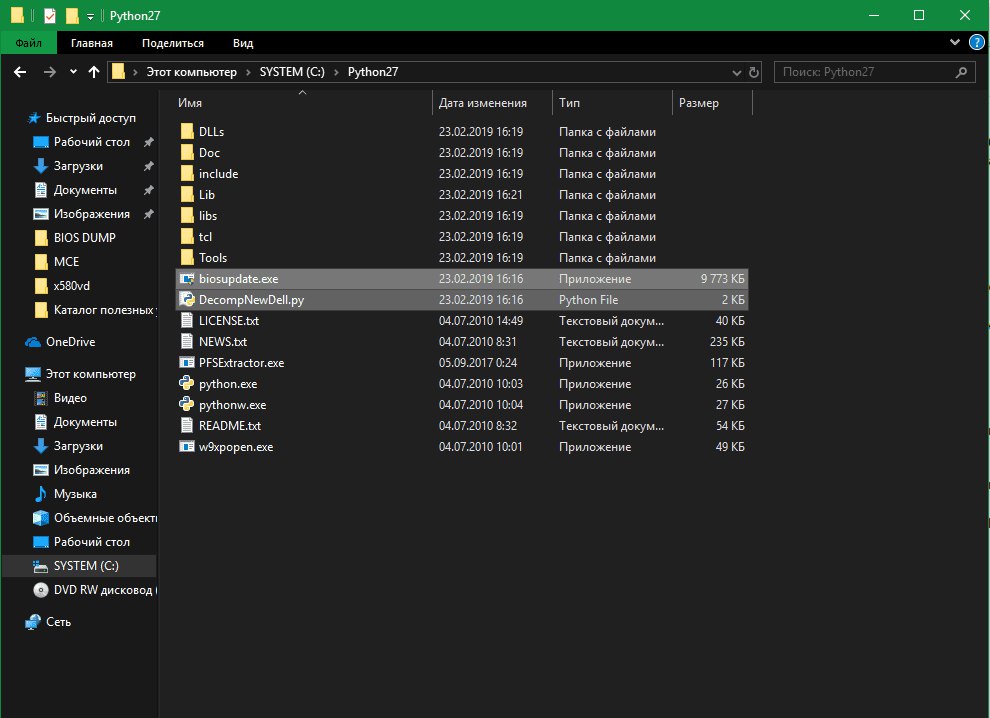This screenshot has width=990, height=718.
Task: Refresh the current folder view
Action: coord(754,72)
